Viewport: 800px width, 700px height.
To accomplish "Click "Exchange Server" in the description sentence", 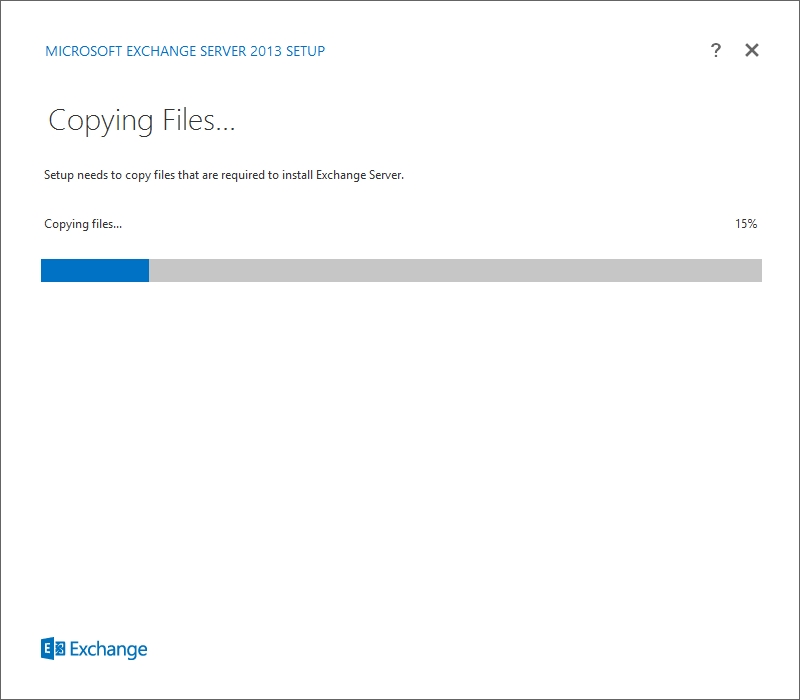I will coord(359,175).
